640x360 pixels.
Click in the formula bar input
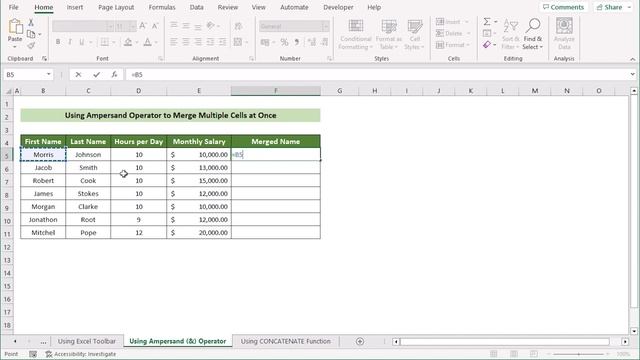tap(378, 74)
